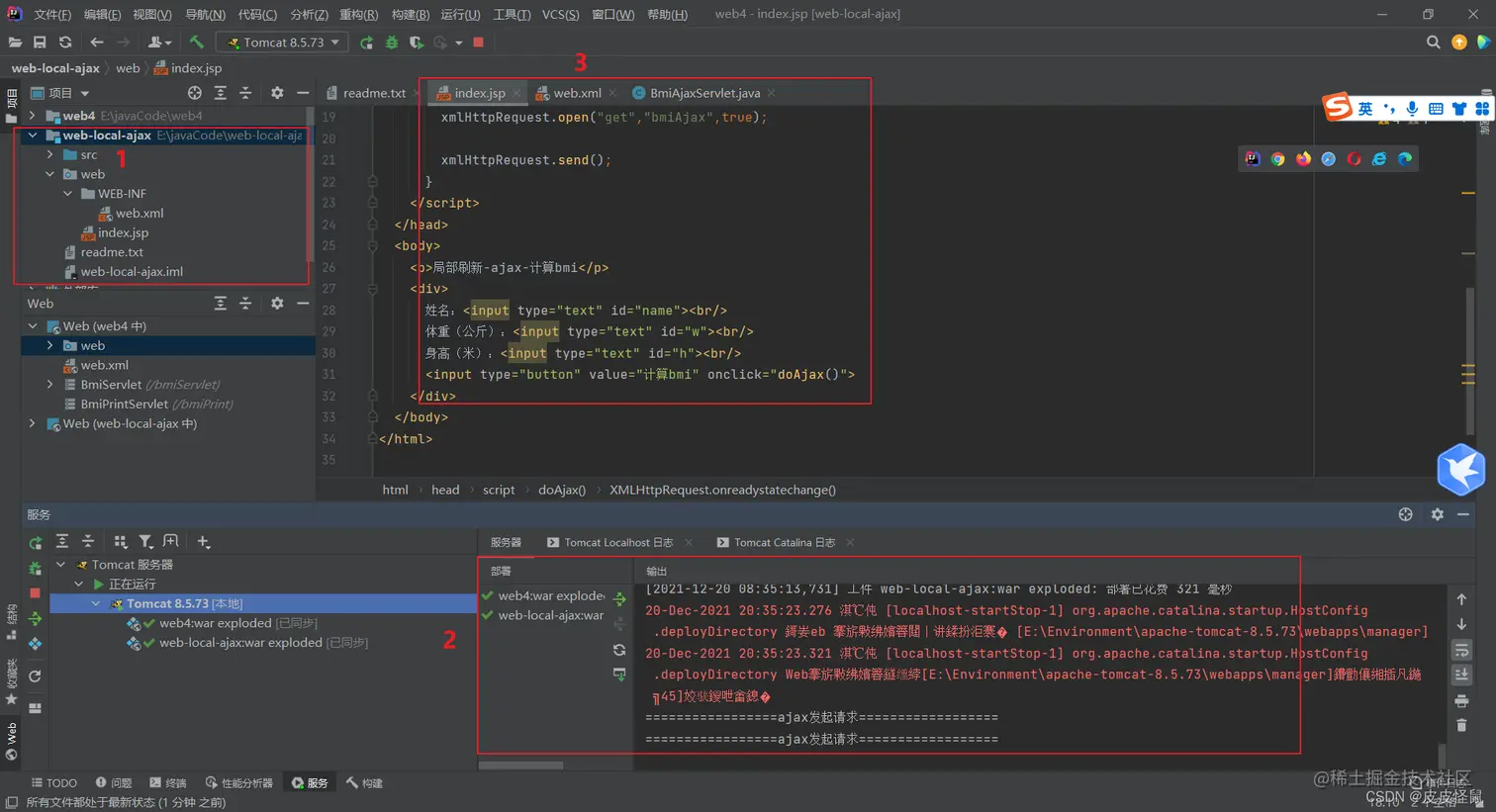Open TODO tool window button
The height and width of the screenshot is (812, 1496).
click(x=53, y=783)
